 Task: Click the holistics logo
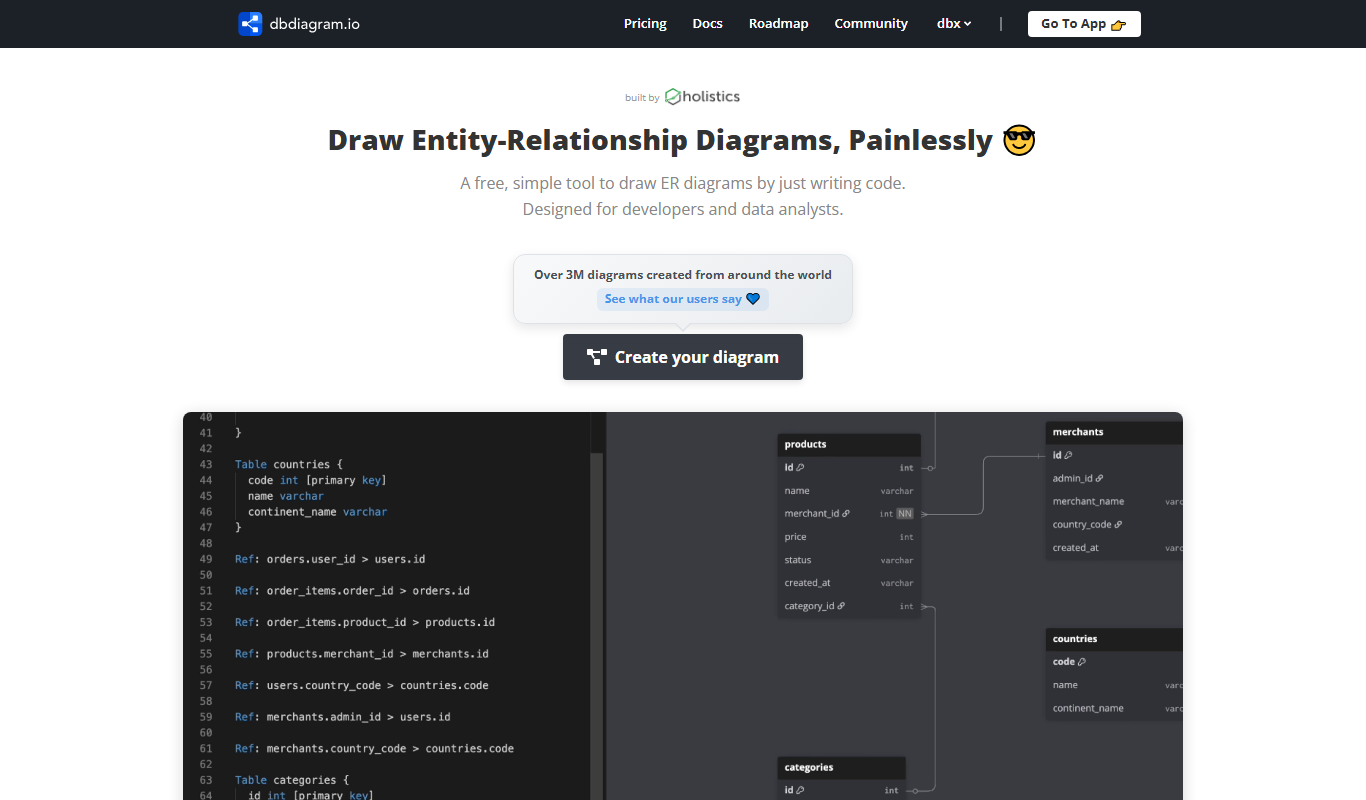(x=702, y=97)
